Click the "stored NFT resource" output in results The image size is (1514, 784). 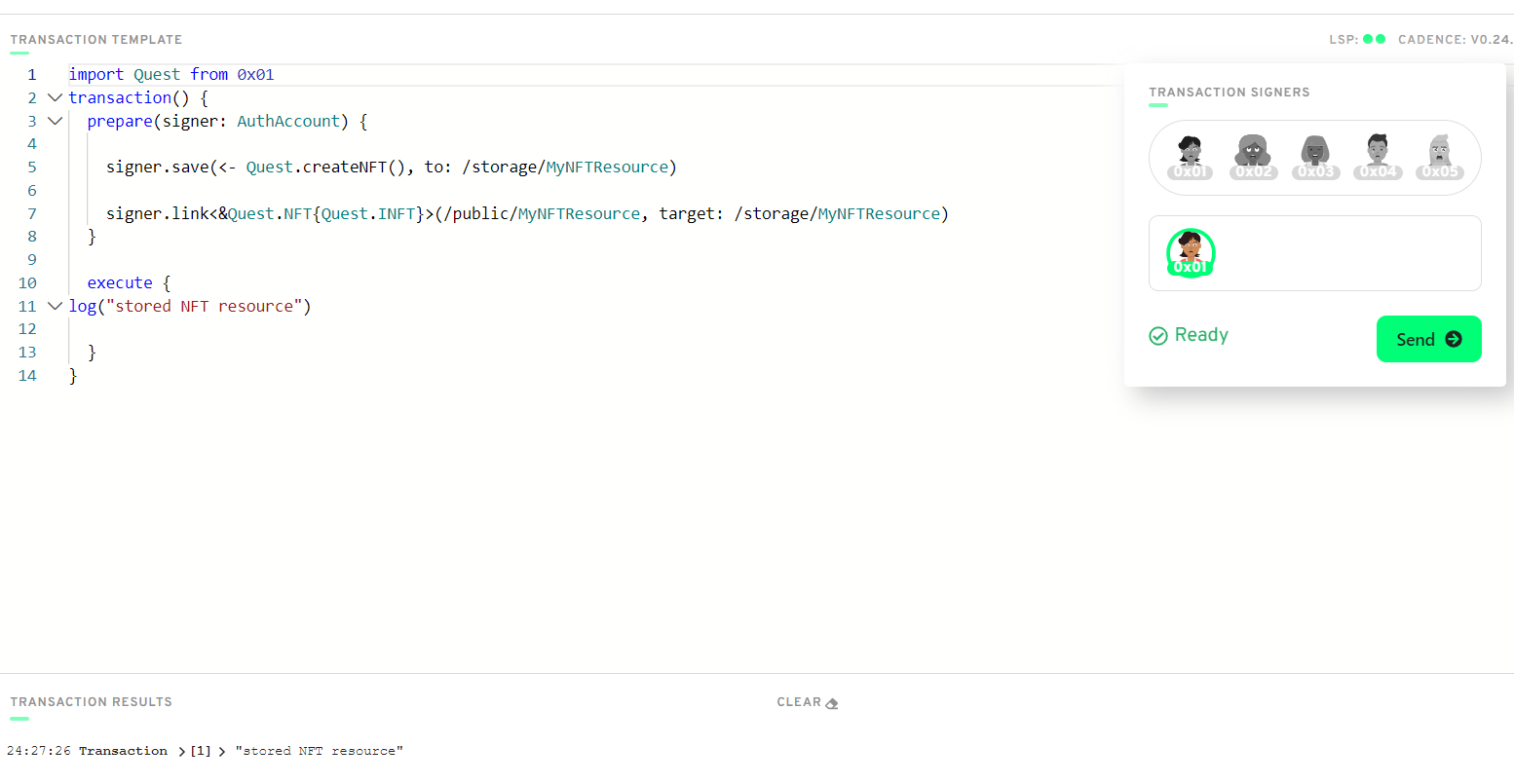pos(320,751)
